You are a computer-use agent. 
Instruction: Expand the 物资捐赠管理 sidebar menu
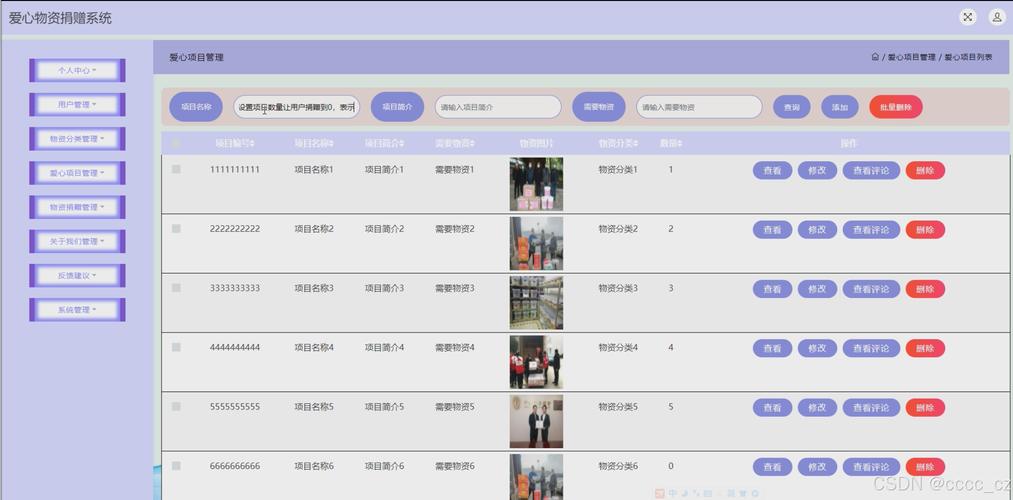pyautogui.click(x=77, y=207)
